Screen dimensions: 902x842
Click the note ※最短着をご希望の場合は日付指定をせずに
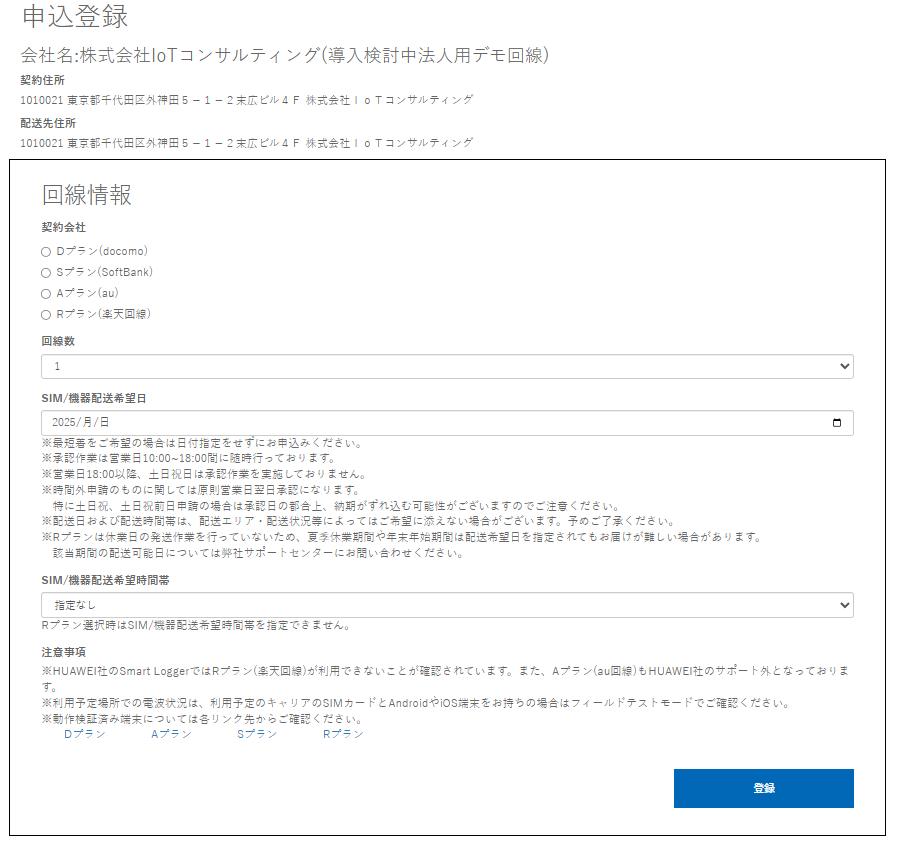[202, 443]
